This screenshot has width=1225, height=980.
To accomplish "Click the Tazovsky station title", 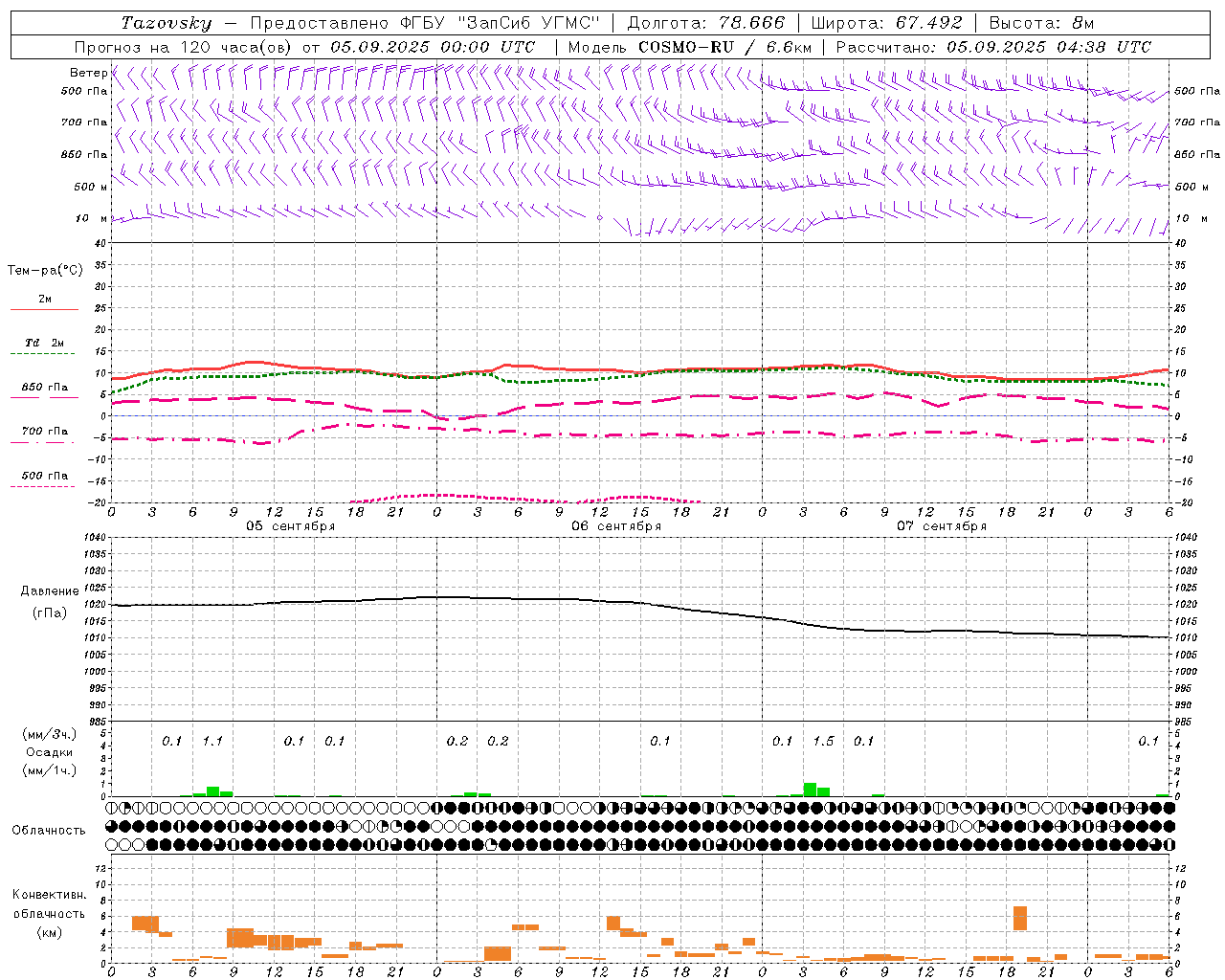I will coord(166,23).
